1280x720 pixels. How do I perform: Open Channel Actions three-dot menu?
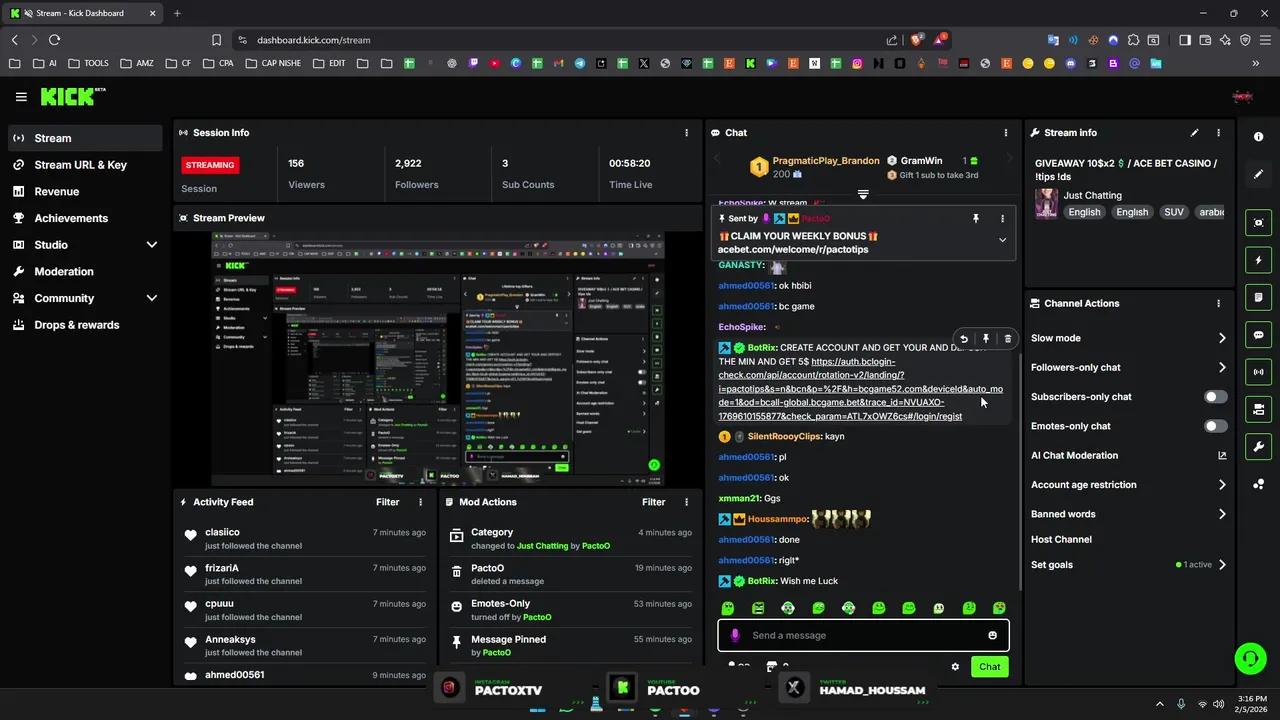click(1218, 303)
